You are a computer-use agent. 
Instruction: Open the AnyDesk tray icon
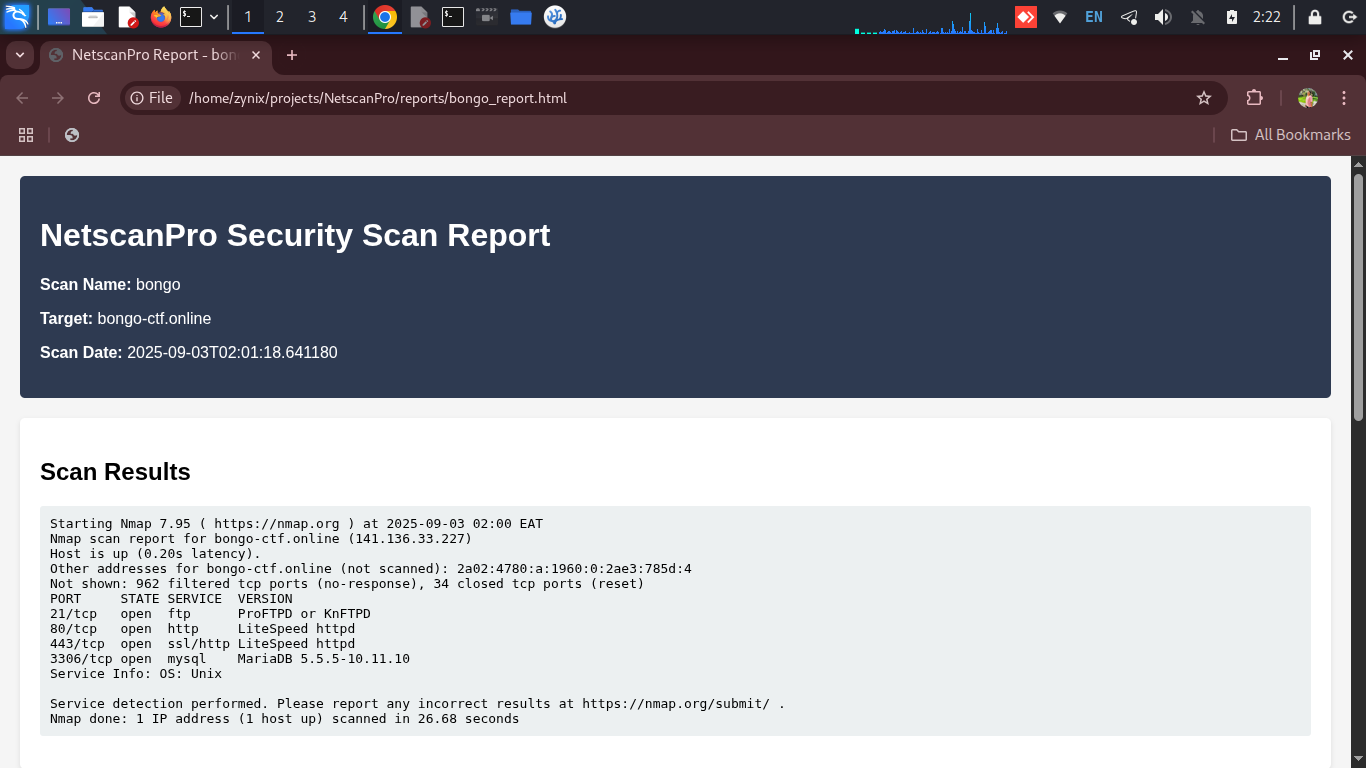pyautogui.click(x=1026, y=17)
